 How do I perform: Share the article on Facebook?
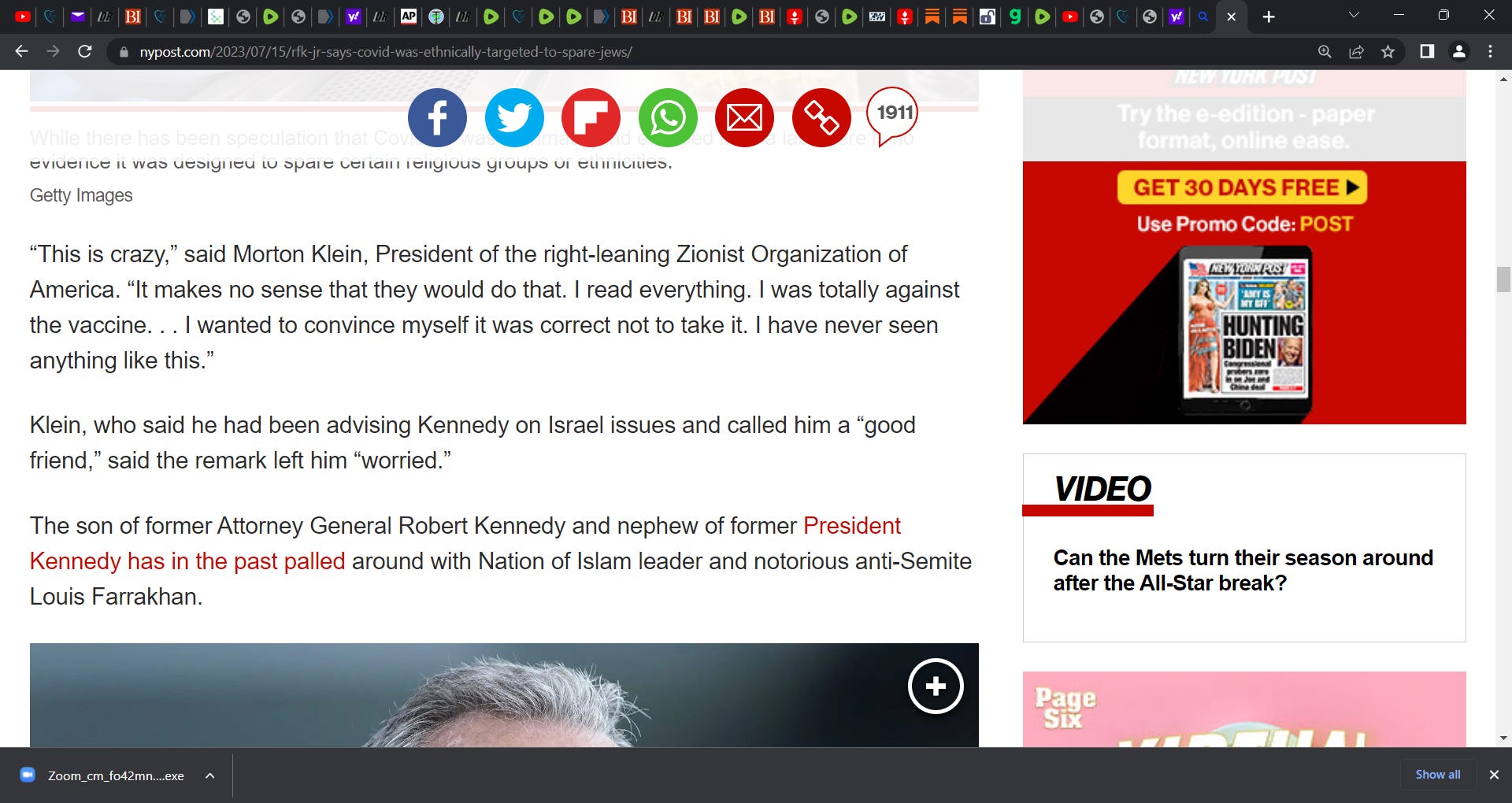tap(437, 118)
